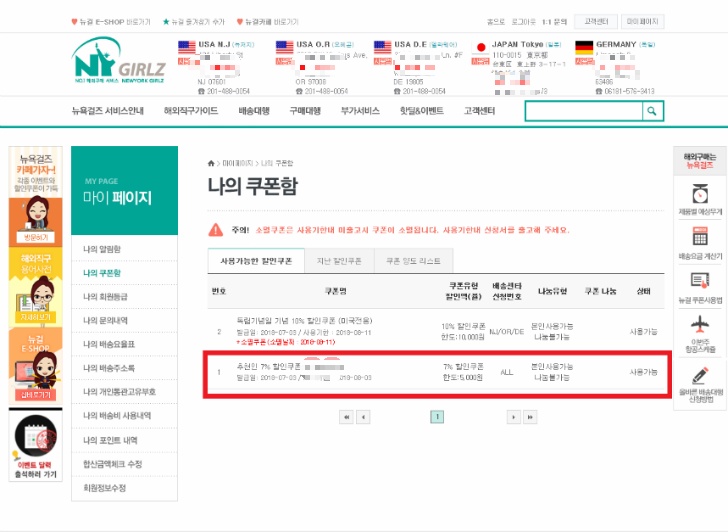
Task: Click the NY Girlz E-SHOP side banner
Action: [x=36, y=366]
